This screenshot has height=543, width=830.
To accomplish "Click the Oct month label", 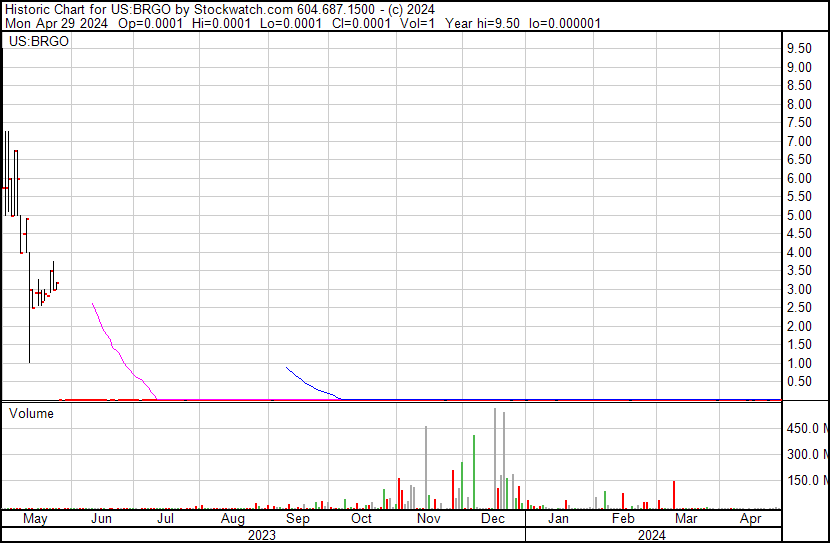I will click(x=362, y=519).
